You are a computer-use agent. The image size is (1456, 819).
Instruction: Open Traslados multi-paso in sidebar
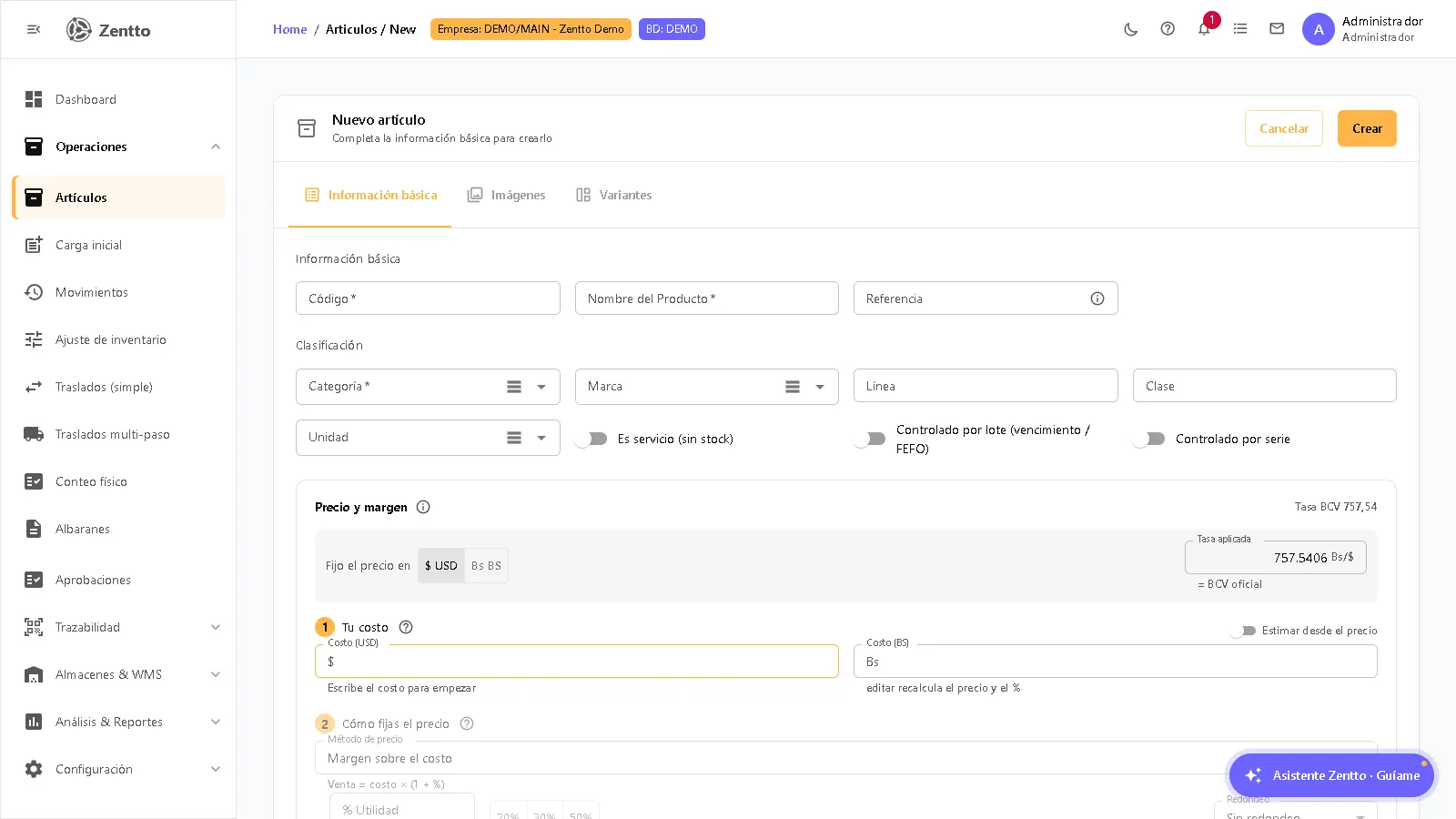pyautogui.click(x=118, y=434)
